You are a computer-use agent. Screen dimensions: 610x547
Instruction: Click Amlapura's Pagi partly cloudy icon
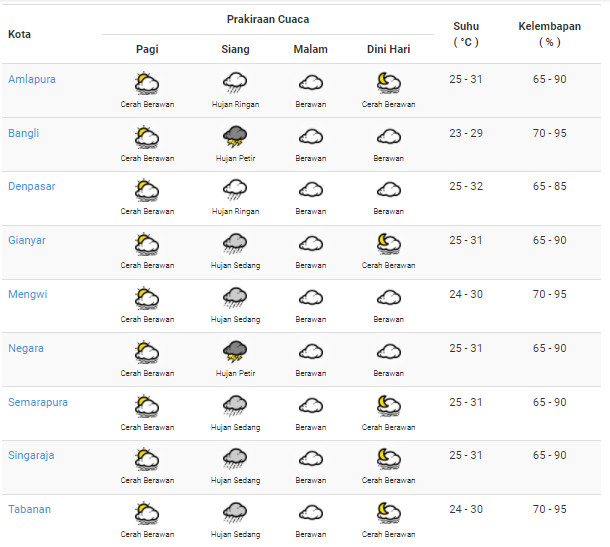coord(147,83)
